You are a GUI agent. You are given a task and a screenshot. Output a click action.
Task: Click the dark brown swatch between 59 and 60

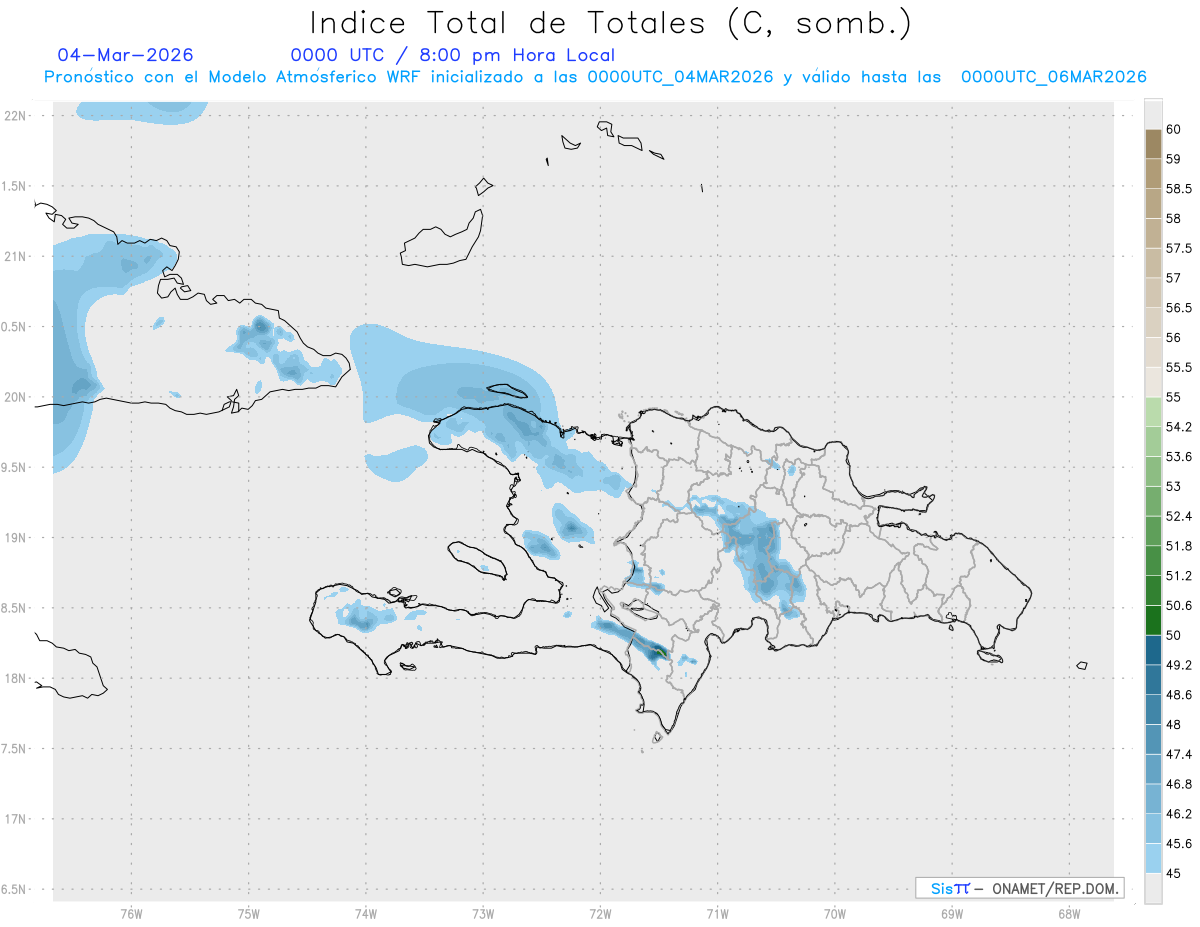point(1153,144)
